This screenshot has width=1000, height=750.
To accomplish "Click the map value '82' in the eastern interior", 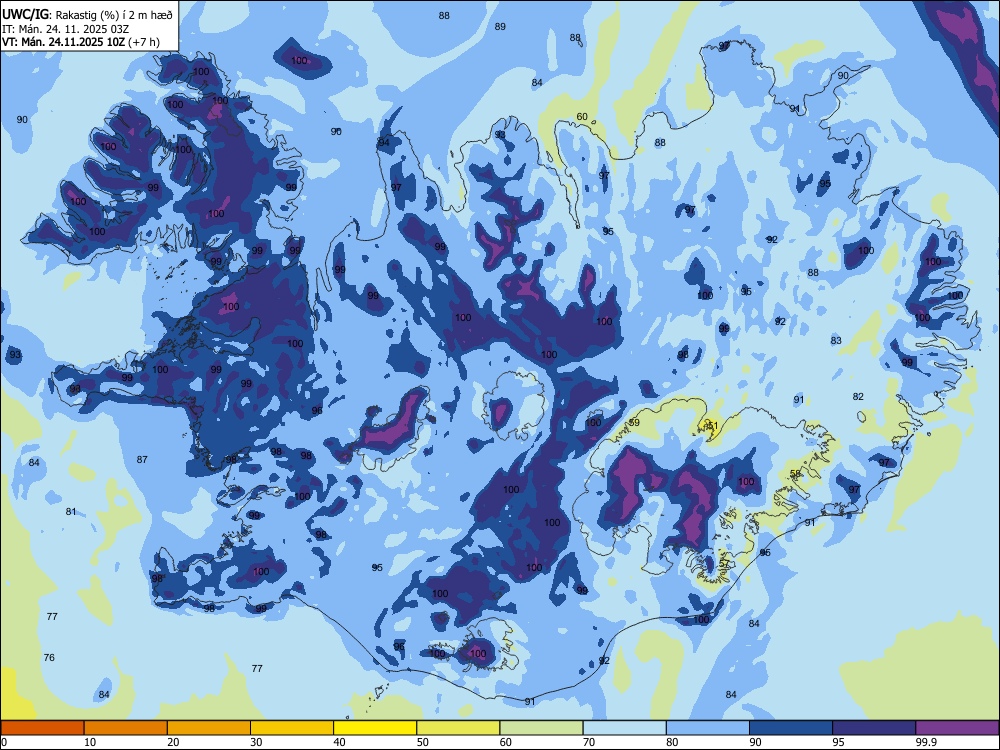I will (x=858, y=397).
